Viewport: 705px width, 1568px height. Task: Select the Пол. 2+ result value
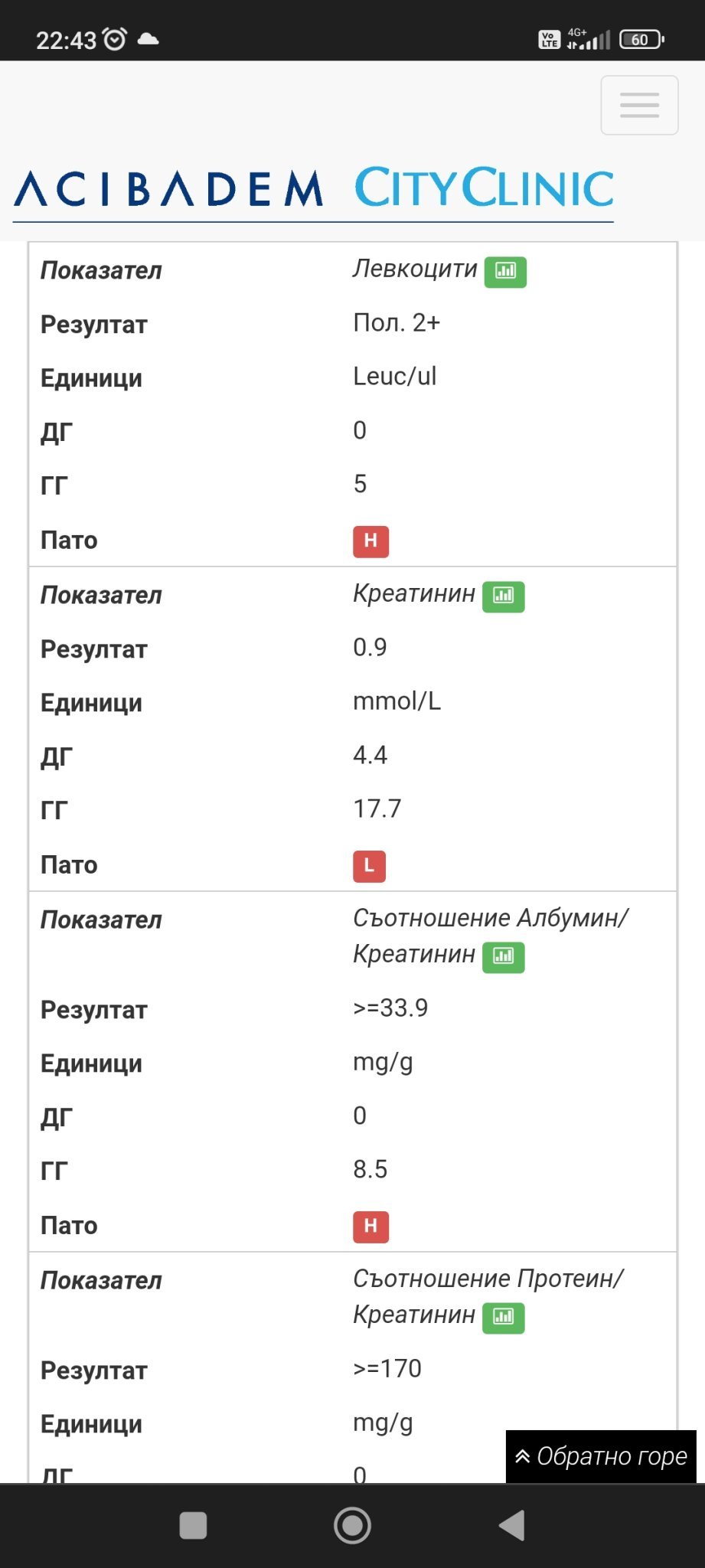point(397,323)
